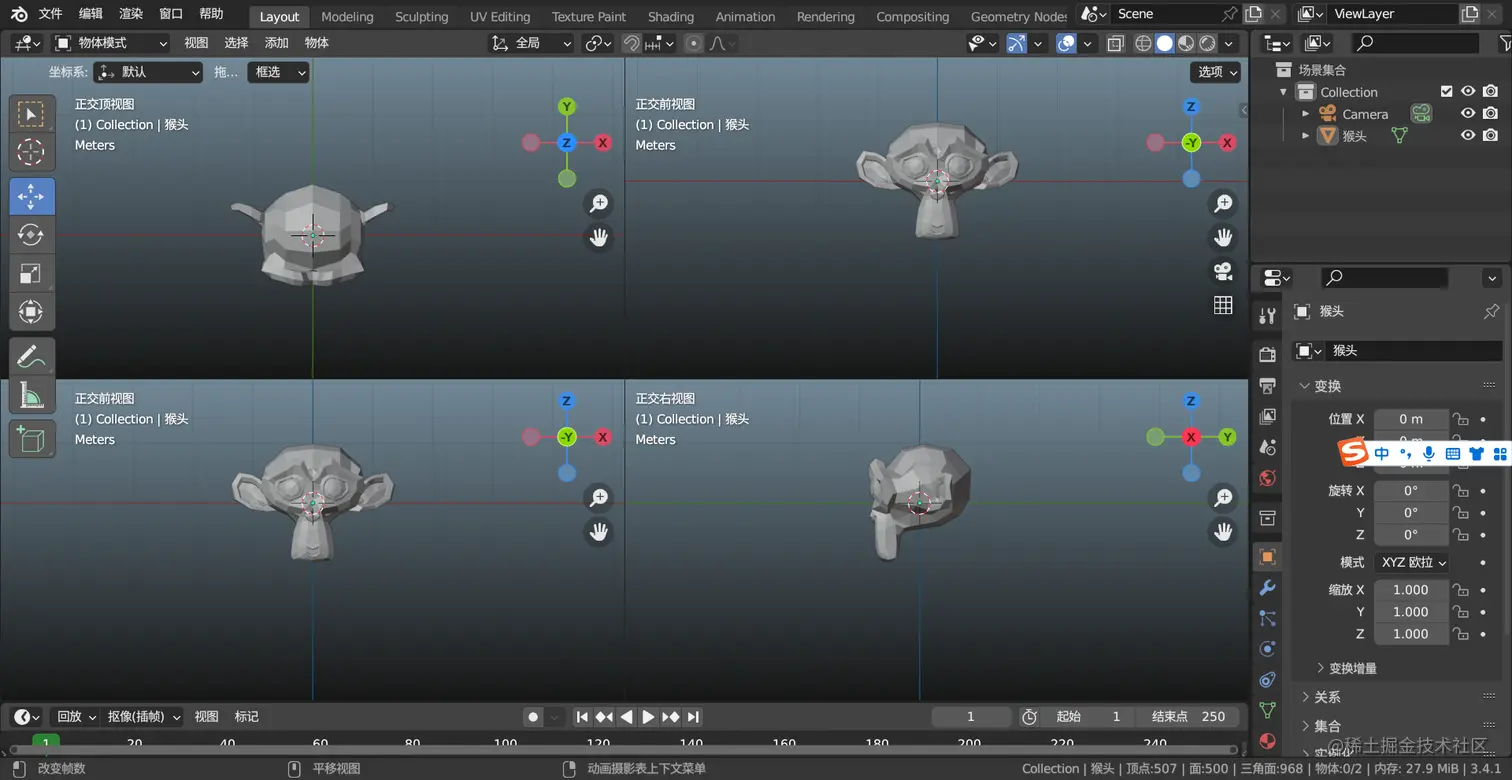Switch to rendered viewport shading
Viewport: 1512px width, 780px height.
[1208, 43]
